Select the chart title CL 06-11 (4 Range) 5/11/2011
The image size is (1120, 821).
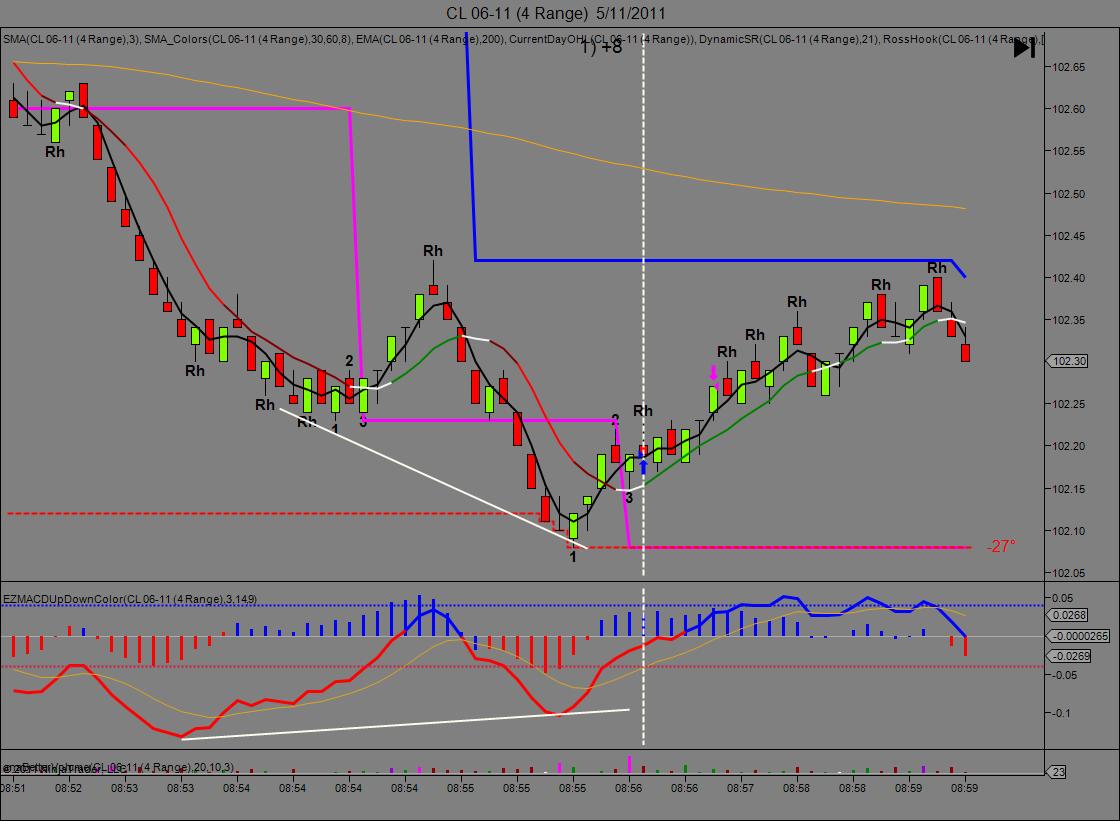click(x=556, y=13)
